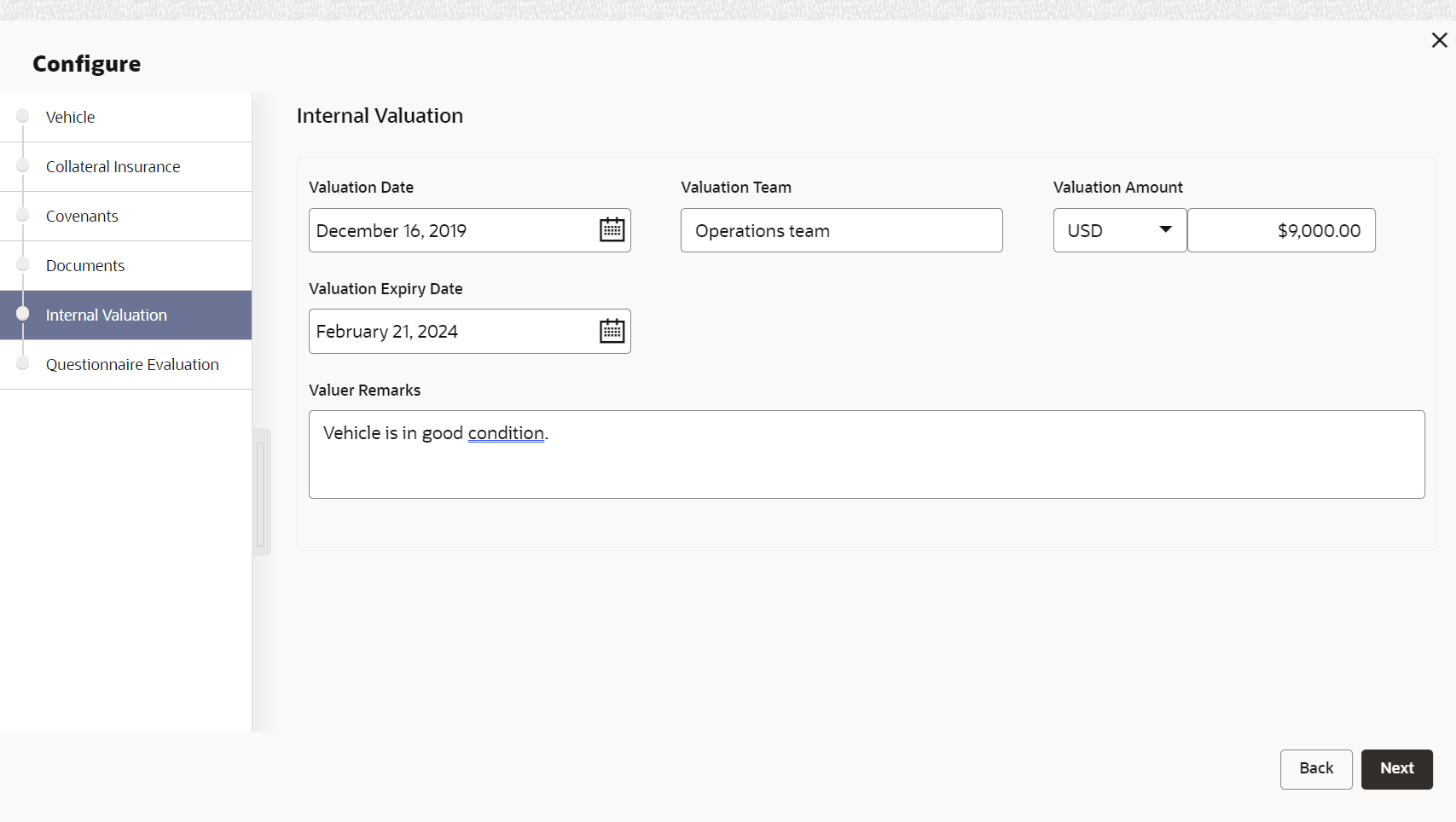Click the Questionnaire Evaluation step circle marker
This screenshot has height=822, width=1456.
tap(23, 363)
